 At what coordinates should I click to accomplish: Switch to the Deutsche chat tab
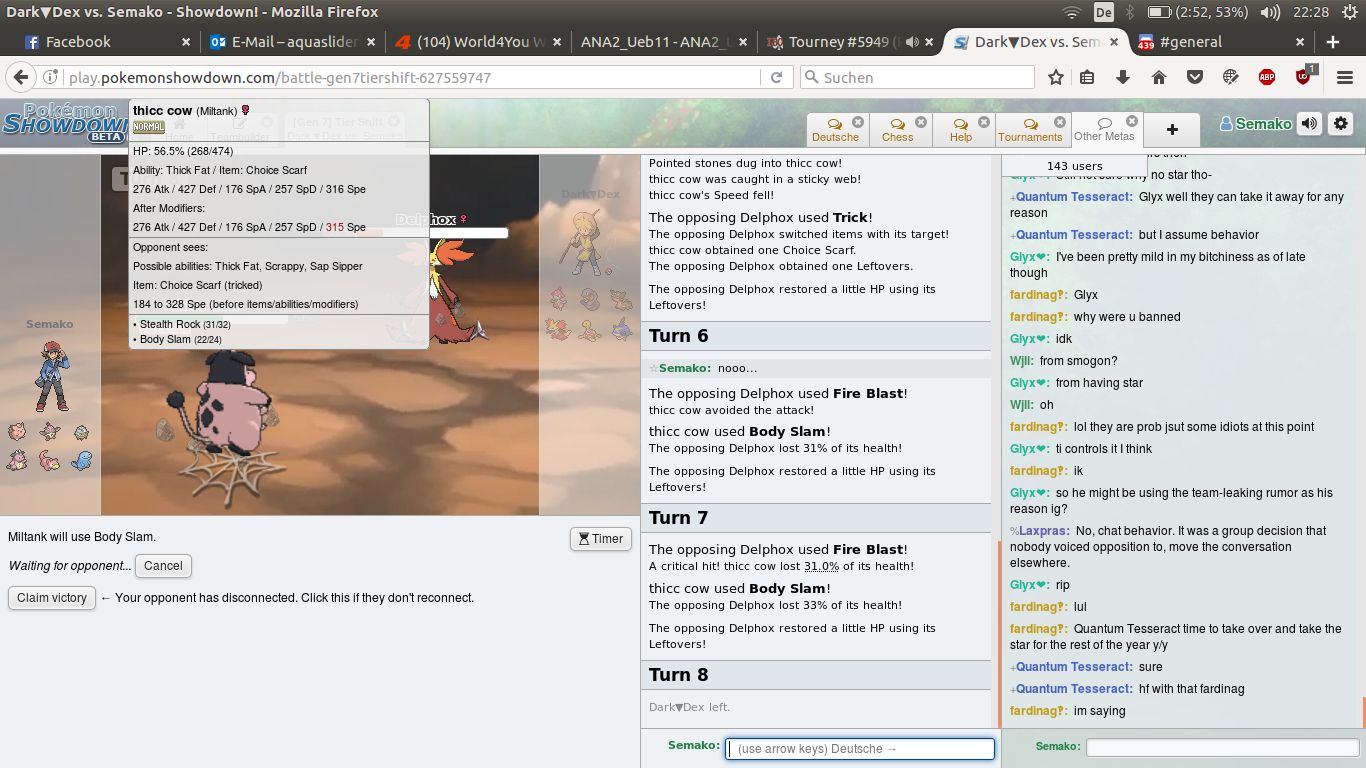[835, 130]
